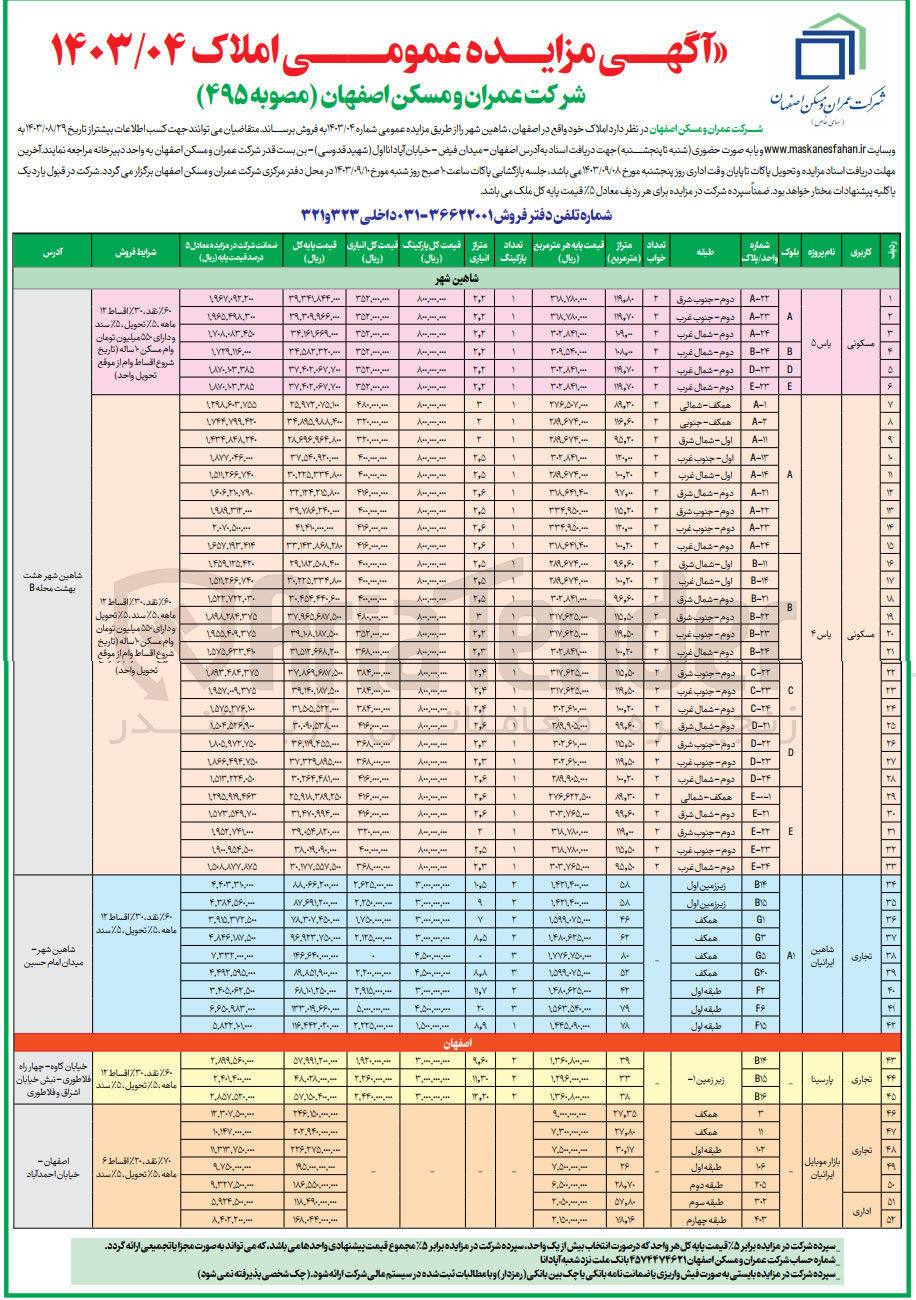
Task: Select unit «A-11» in the unit number column
Action: coord(758,438)
